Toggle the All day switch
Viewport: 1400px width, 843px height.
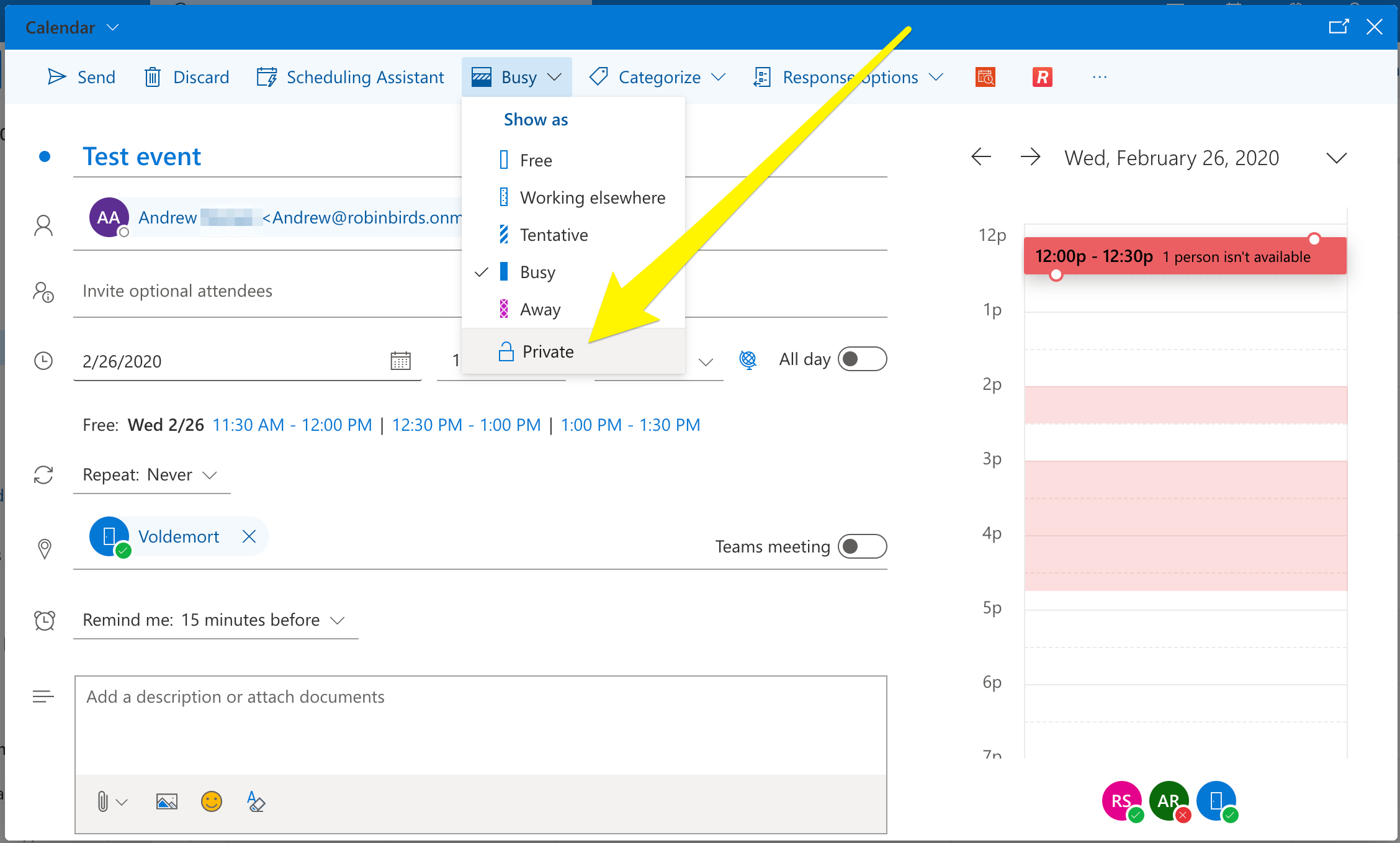861,359
